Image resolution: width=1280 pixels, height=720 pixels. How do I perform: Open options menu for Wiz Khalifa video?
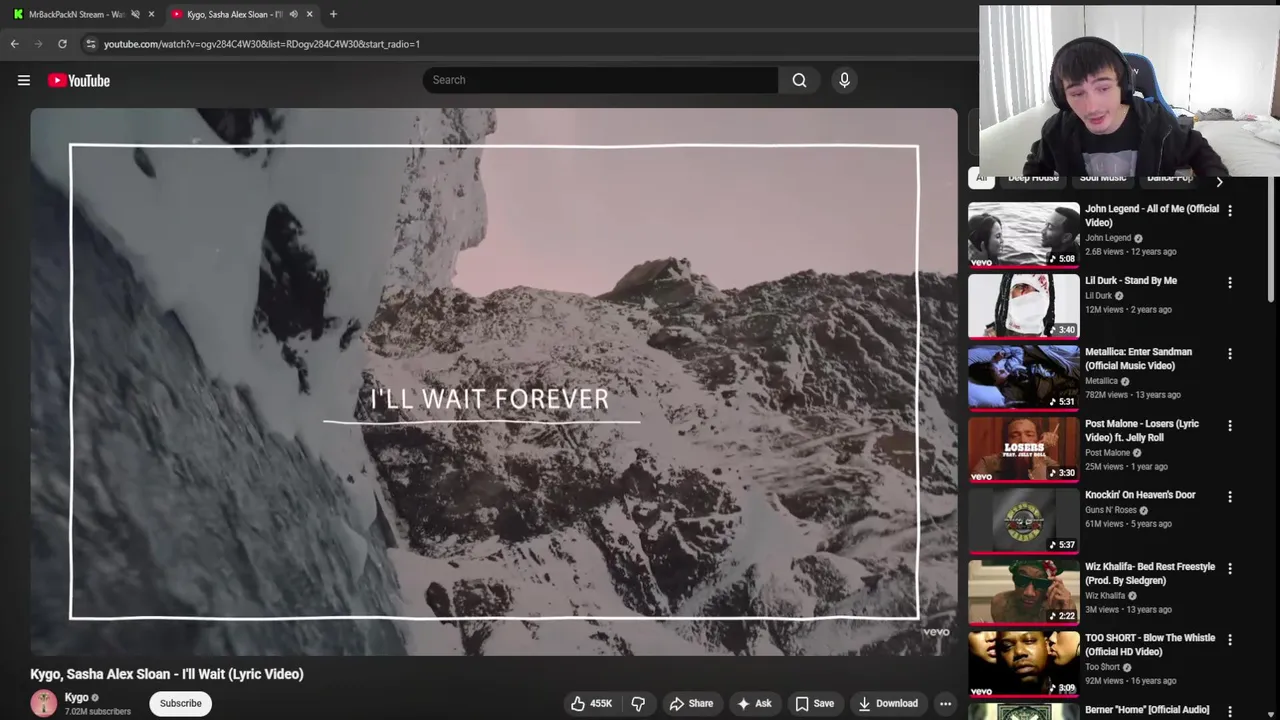(x=1230, y=568)
